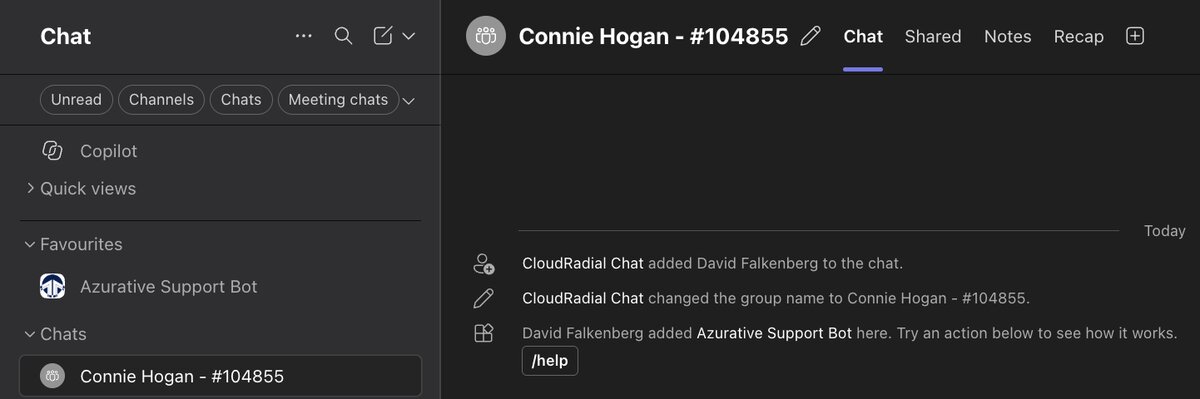Filter the list by Chats pill

point(241,100)
